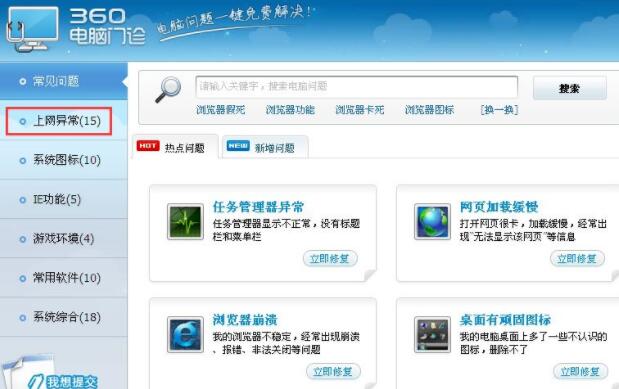This screenshot has width=619, height=389.
Task: Open the 浏览器崩溃 title link
Action: pyautogui.click(x=245, y=320)
